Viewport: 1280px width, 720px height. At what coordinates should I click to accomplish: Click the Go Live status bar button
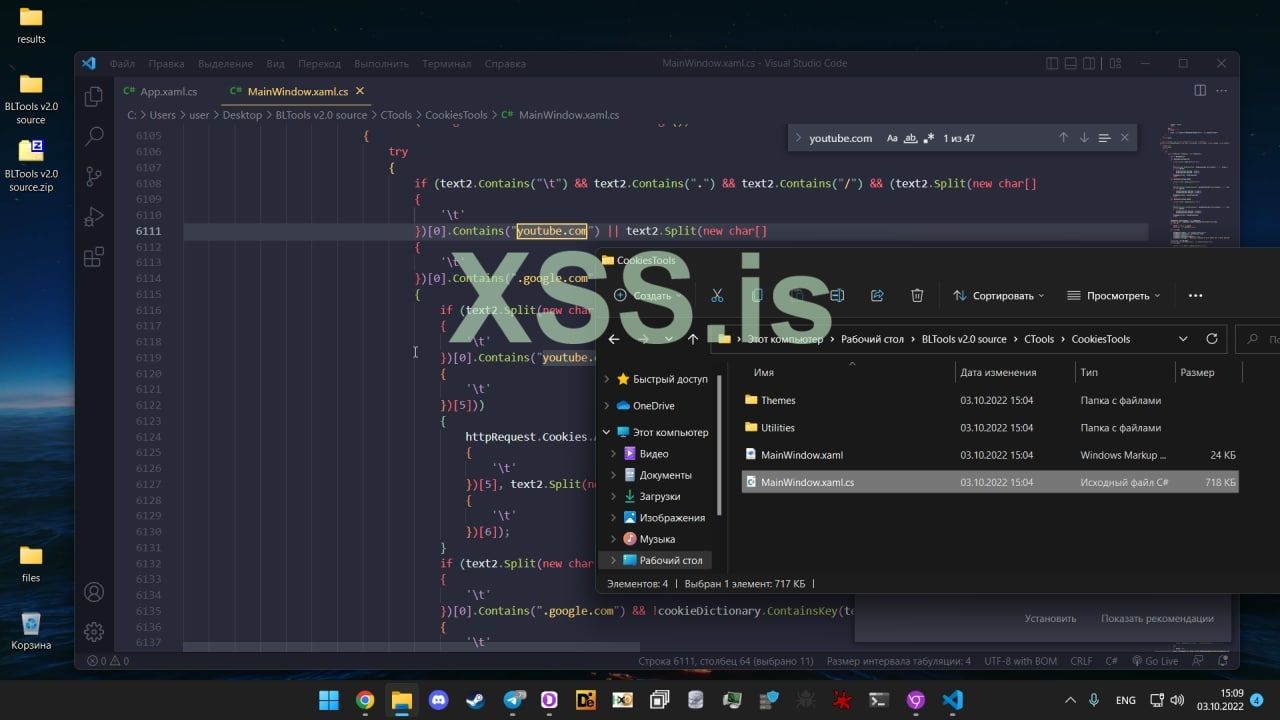(x=1155, y=661)
